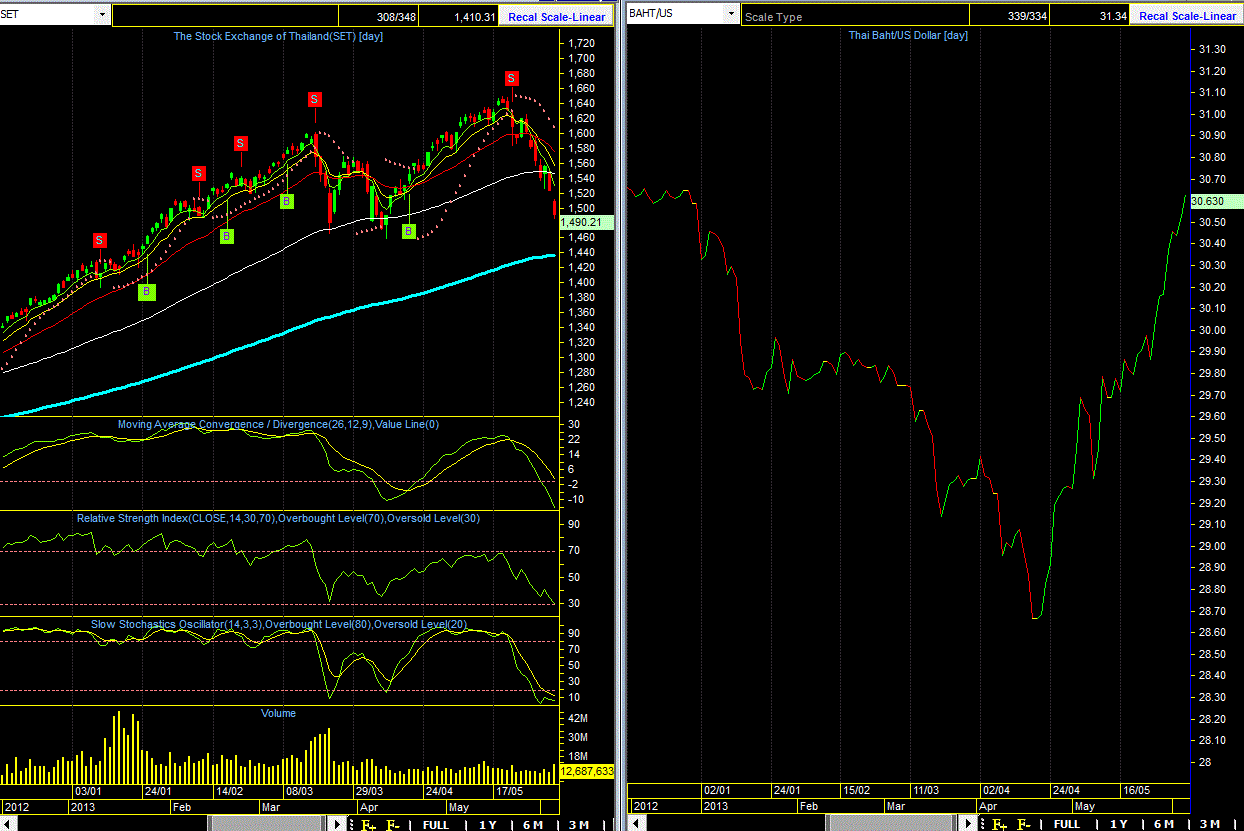Click the 31.34 value field

tap(1090, 16)
